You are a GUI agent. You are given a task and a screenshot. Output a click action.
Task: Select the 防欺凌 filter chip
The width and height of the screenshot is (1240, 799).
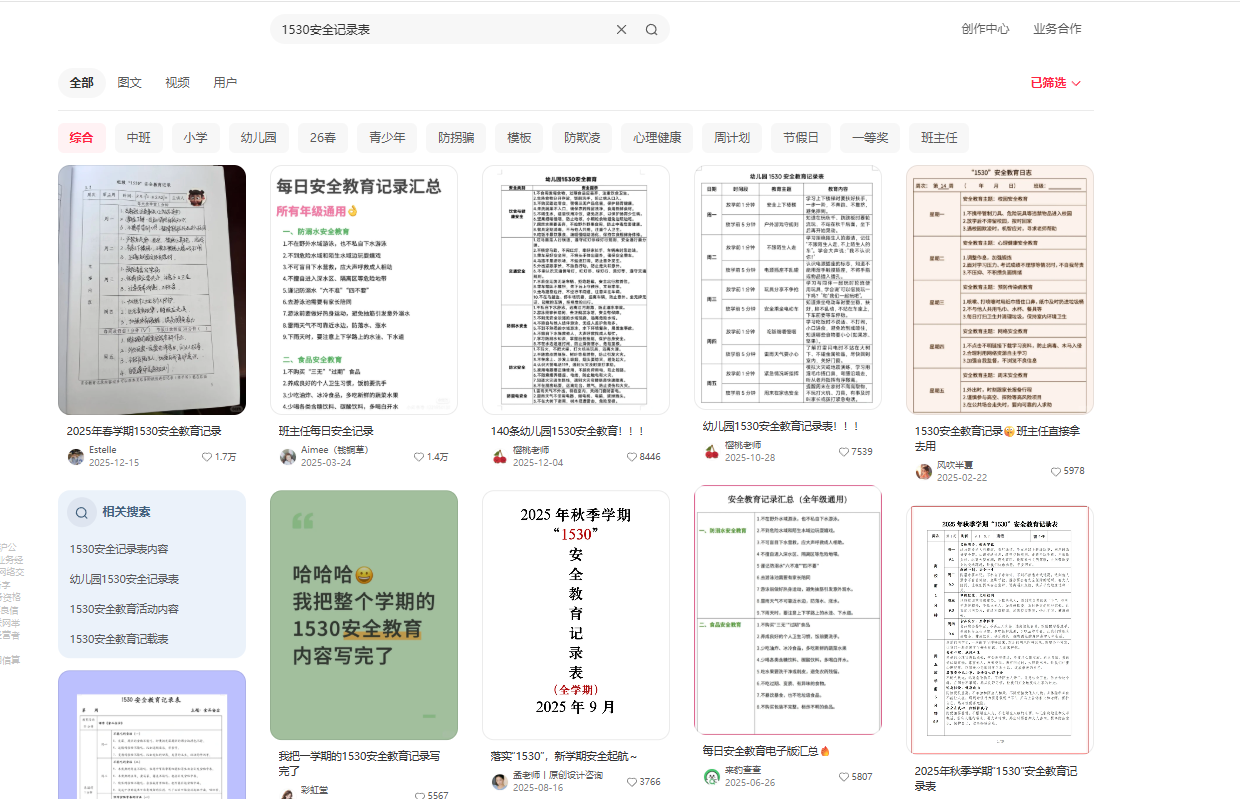pyautogui.click(x=582, y=138)
